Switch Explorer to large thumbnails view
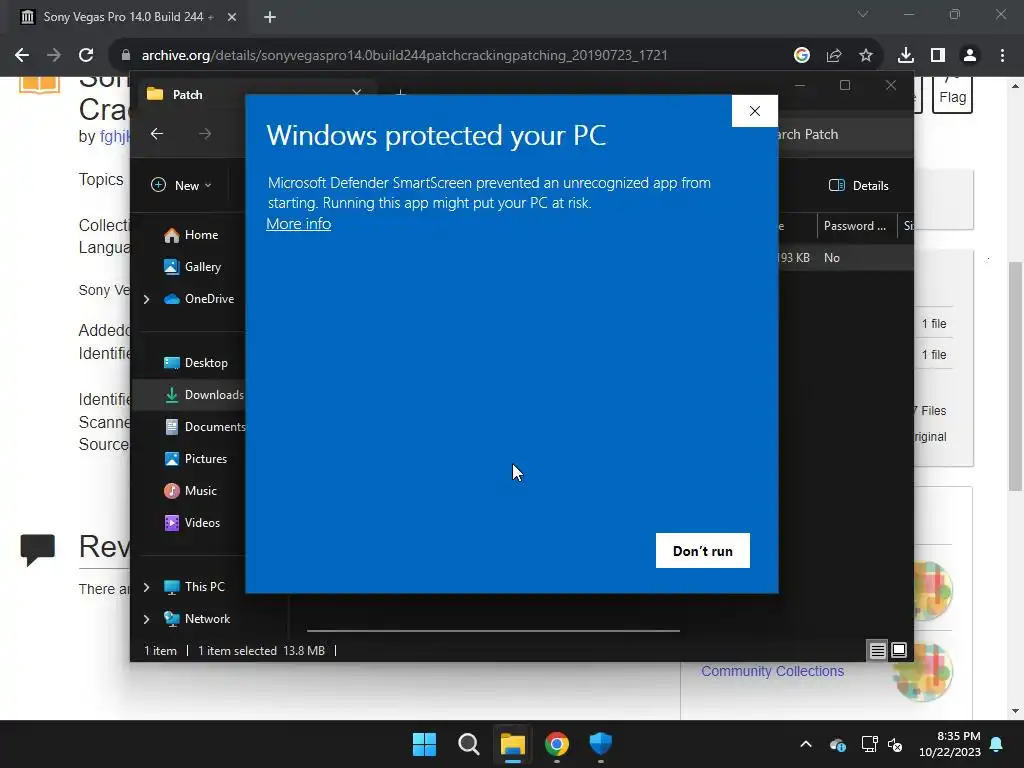Screen dimensions: 1024x768 point(899,650)
